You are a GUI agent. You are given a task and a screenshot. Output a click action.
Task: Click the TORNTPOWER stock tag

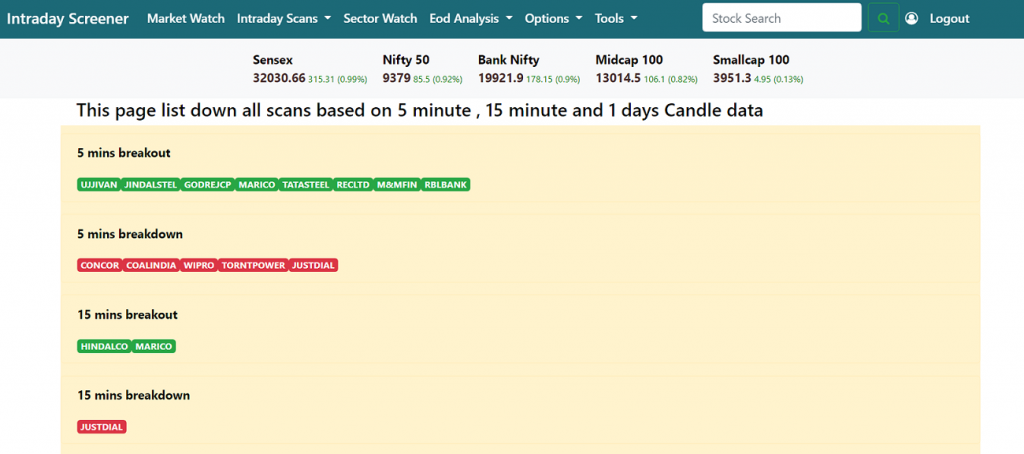(253, 265)
